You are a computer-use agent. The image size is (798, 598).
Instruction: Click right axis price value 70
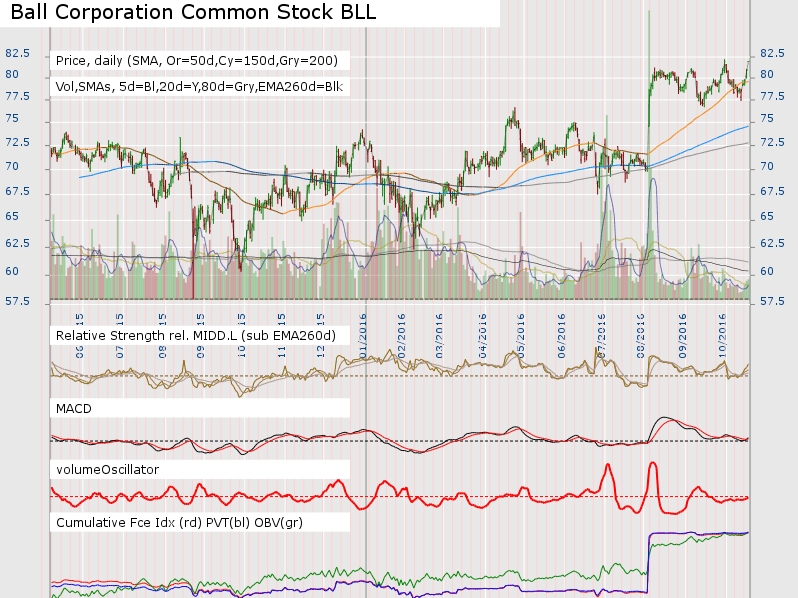(x=767, y=166)
